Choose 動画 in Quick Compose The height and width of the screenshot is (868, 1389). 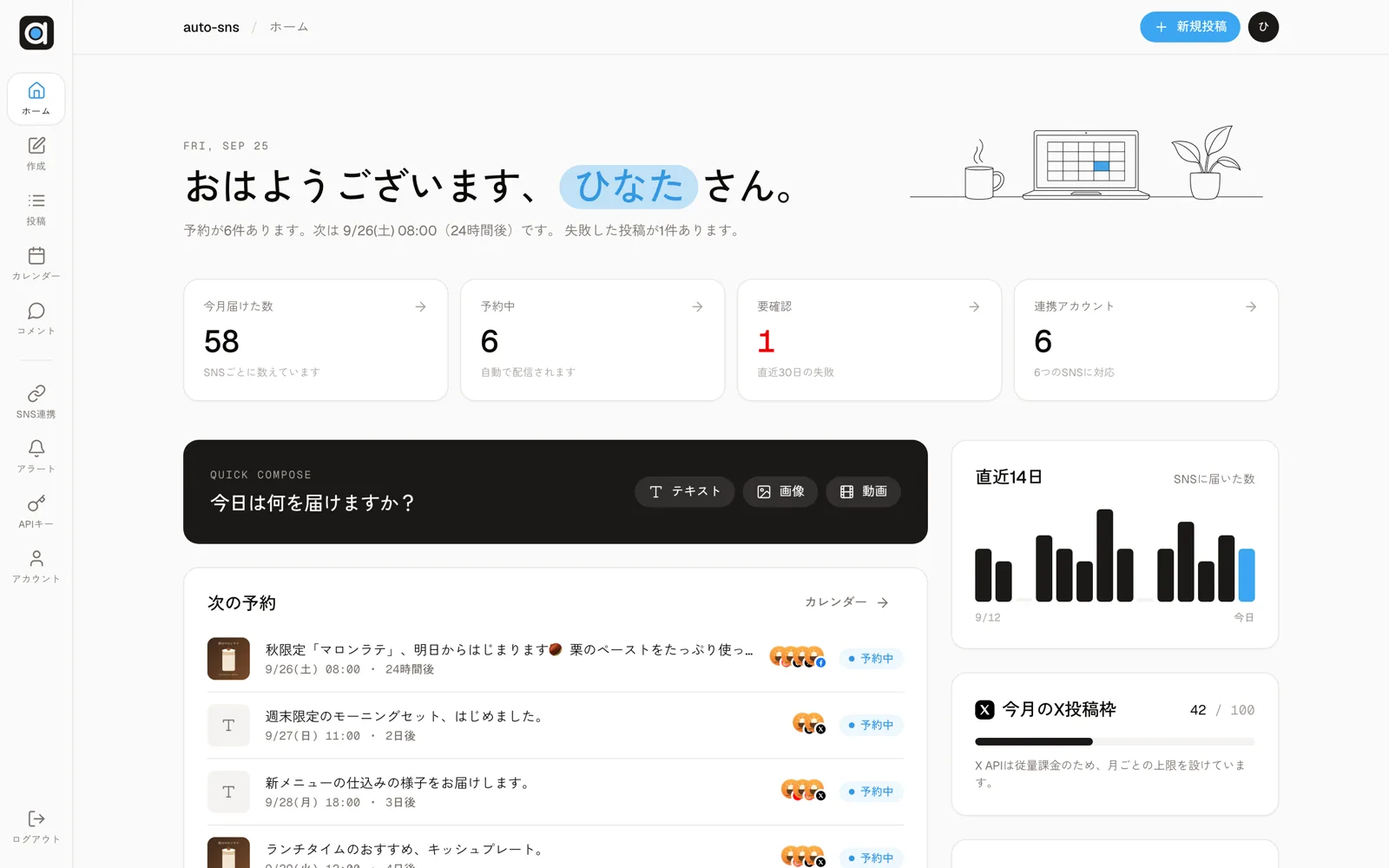tap(863, 491)
